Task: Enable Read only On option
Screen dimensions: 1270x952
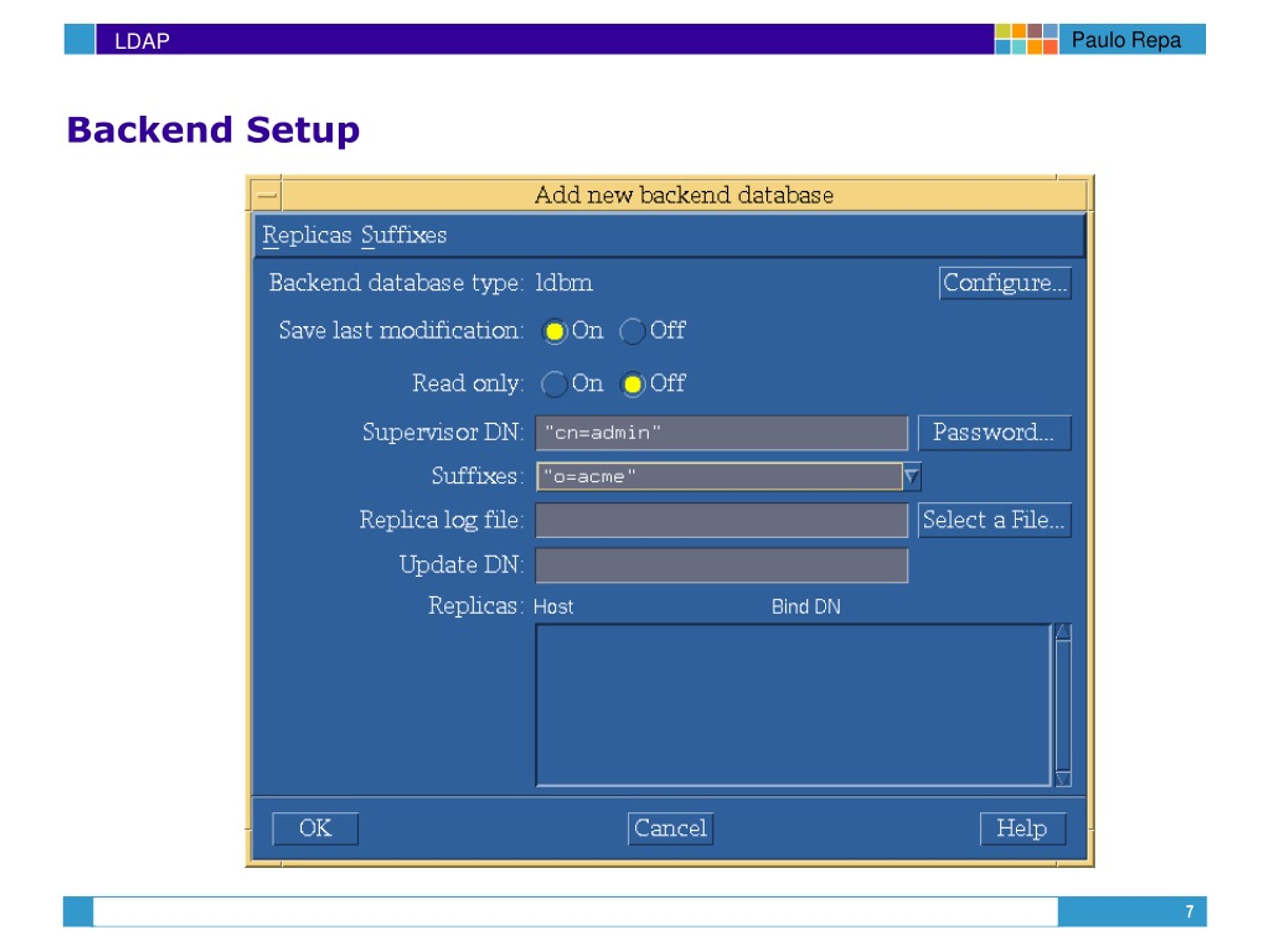Action: 554,384
